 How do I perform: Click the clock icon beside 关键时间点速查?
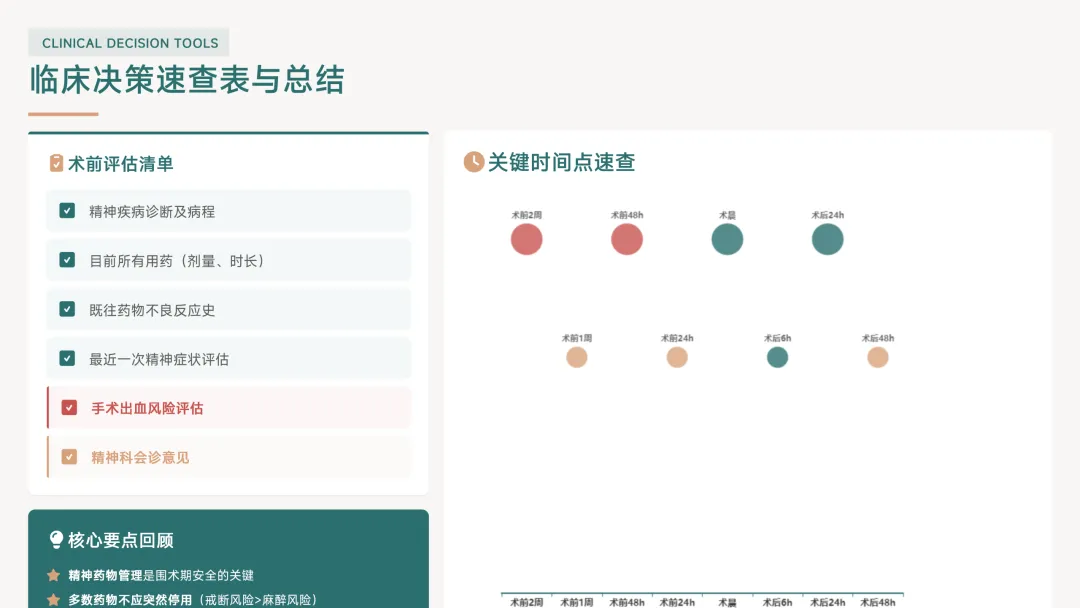[473, 162]
